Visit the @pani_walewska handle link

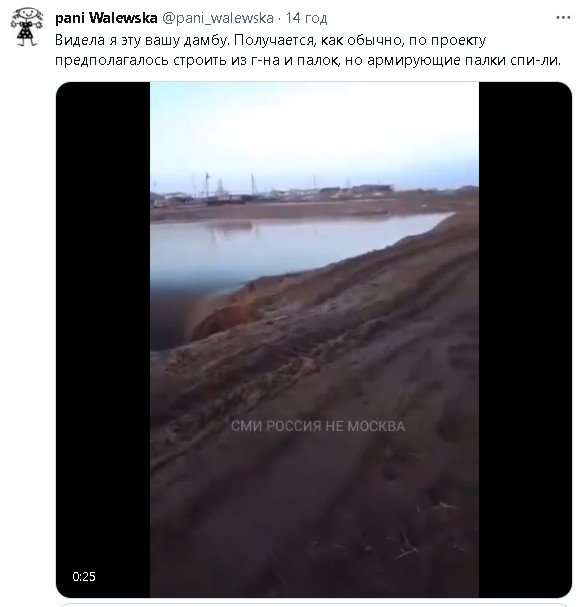(x=218, y=18)
